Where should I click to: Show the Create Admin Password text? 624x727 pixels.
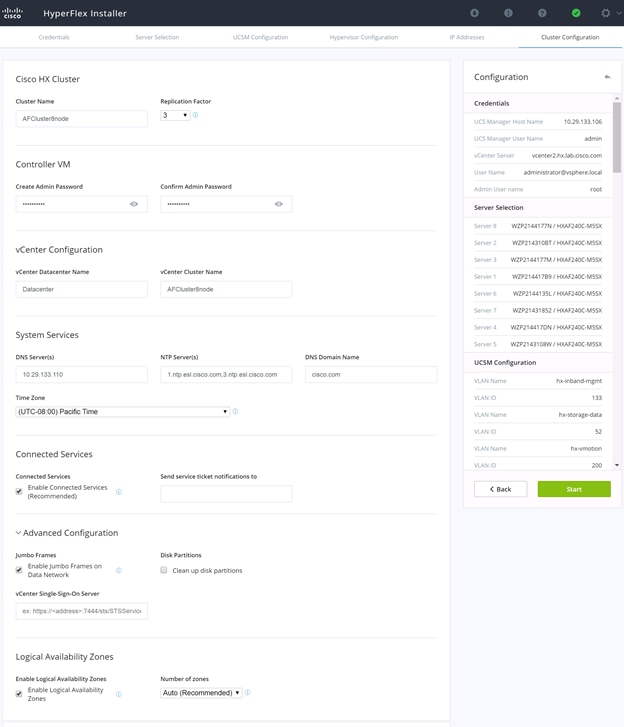[x=134, y=204]
